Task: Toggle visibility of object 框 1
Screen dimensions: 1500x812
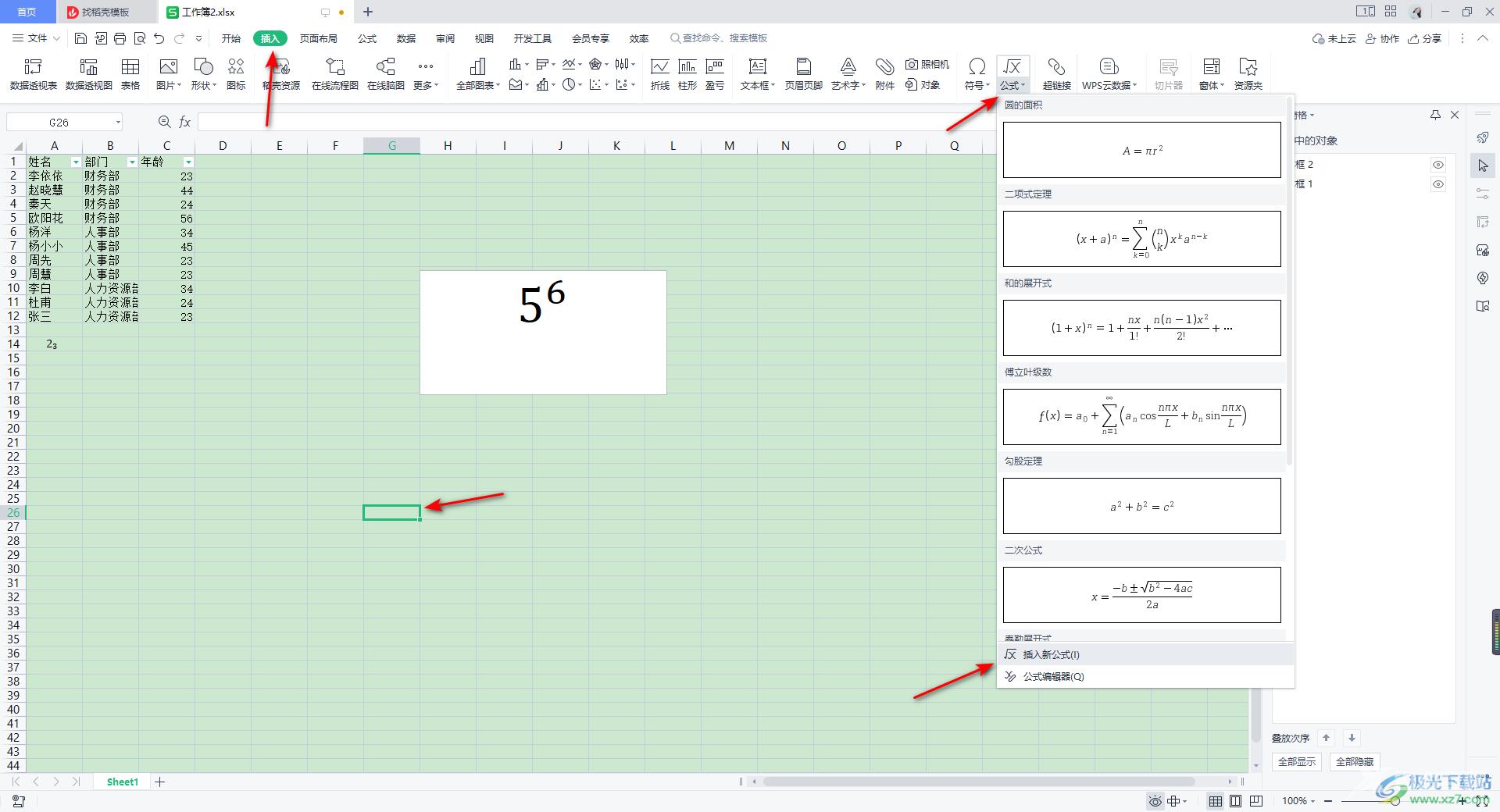Action: coord(1438,184)
